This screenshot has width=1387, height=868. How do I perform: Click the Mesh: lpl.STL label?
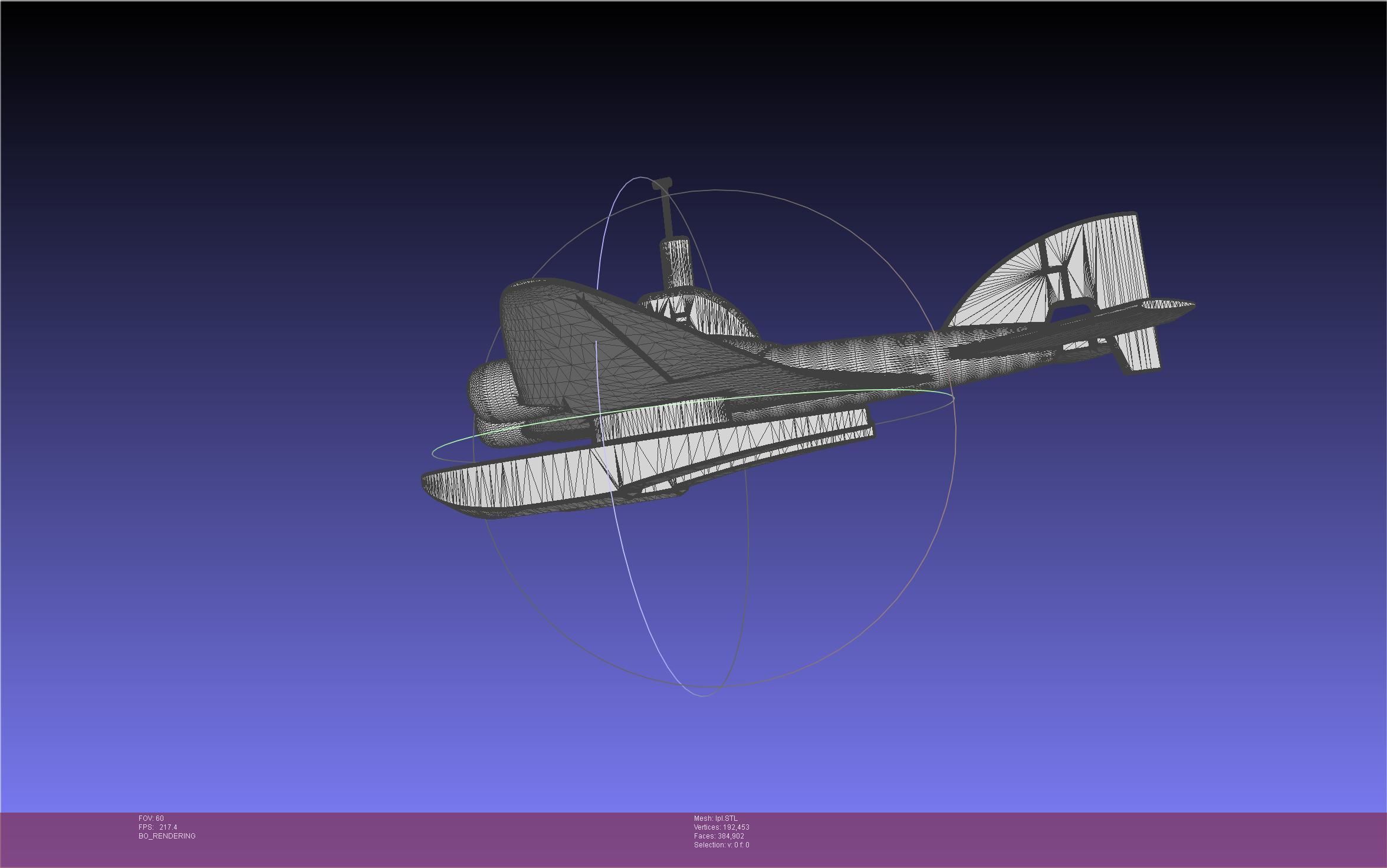715,818
